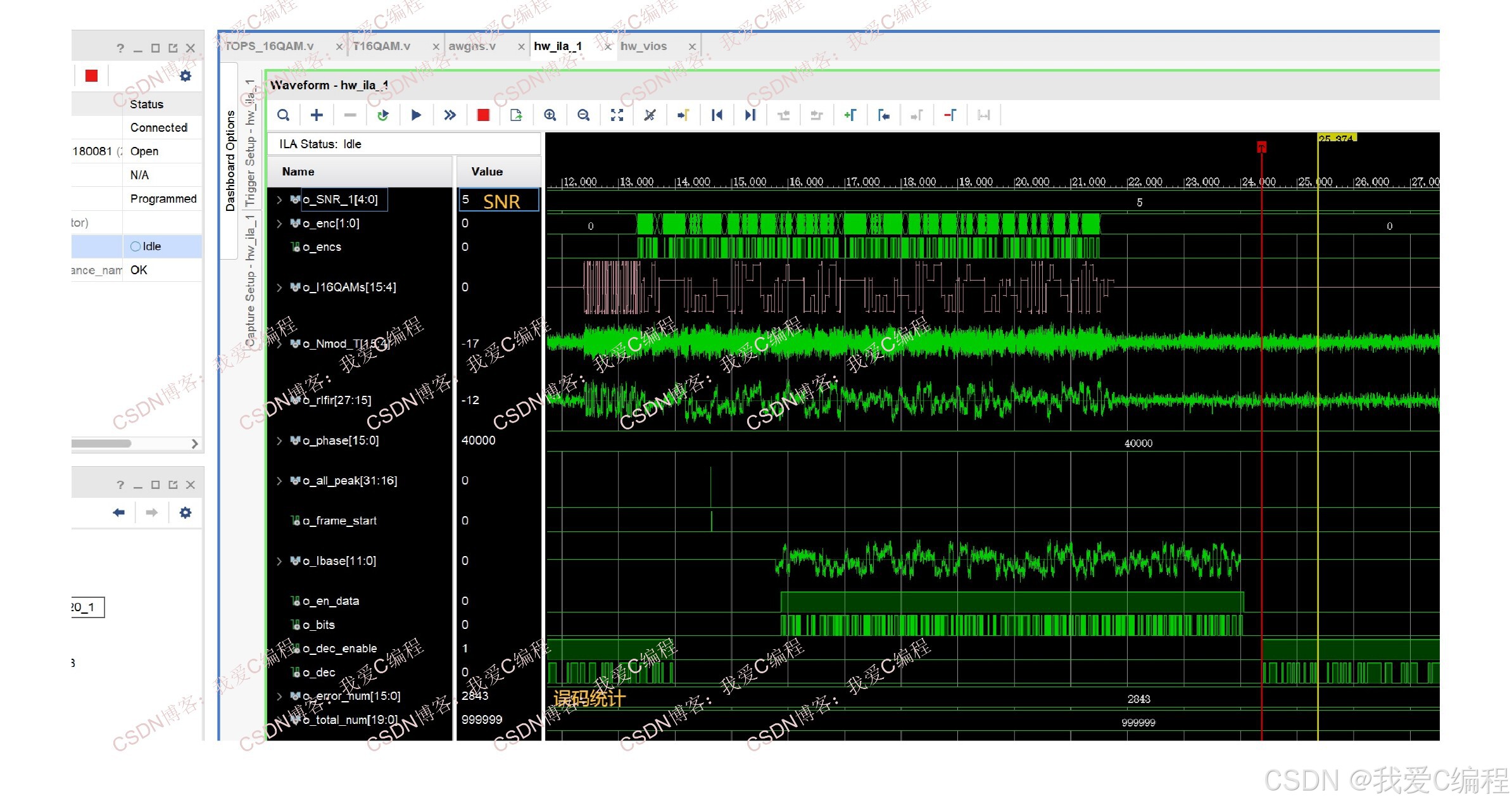Click run trigger immediate double-arrow icon

(450, 115)
